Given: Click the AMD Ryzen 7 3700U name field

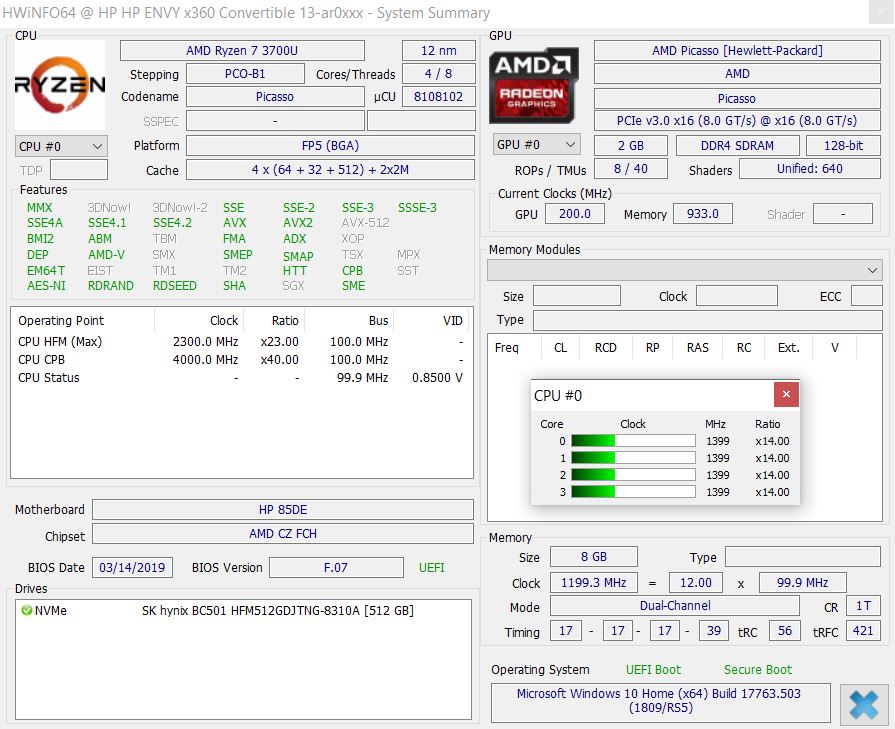Looking at the screenshot, I should [242, 50].
